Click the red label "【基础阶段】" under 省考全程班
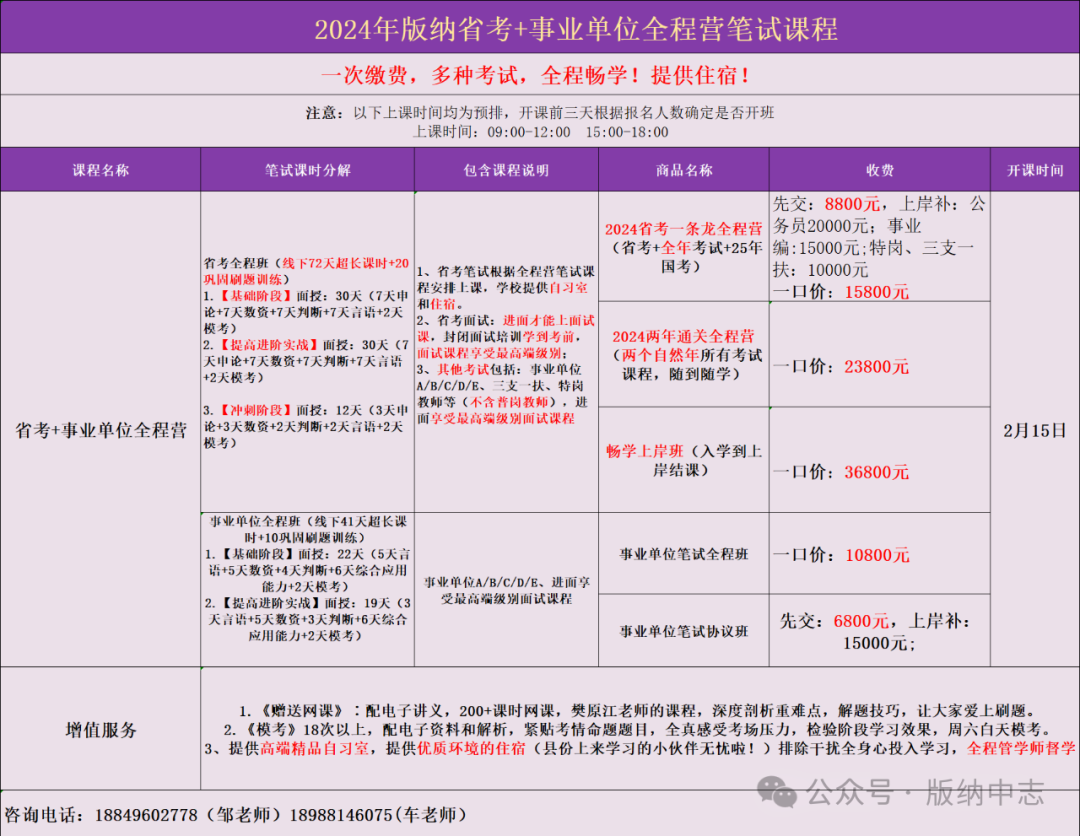 pos(256,296)
